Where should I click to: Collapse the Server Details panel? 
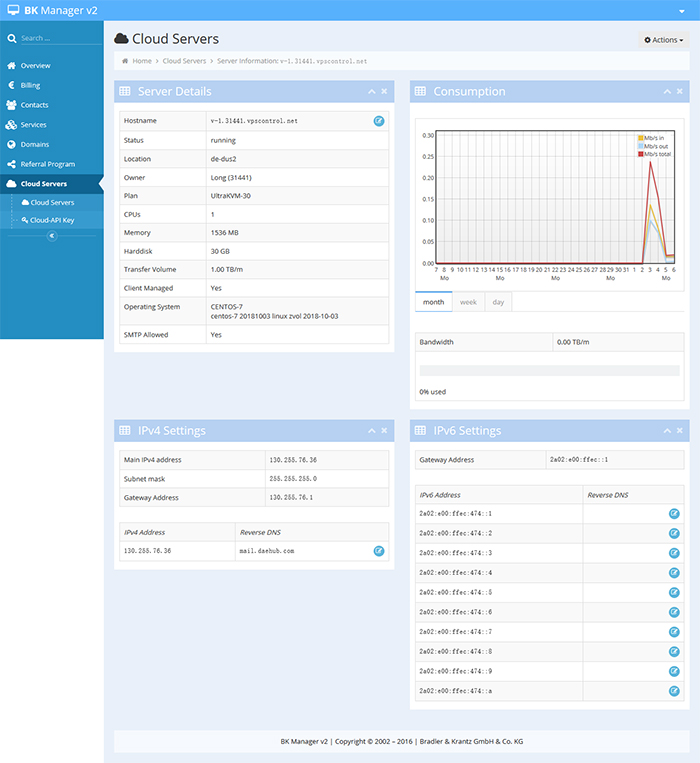click(372, 91)
